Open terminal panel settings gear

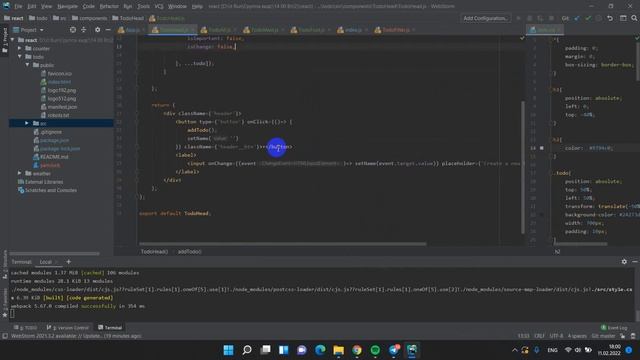pyautogui.click(x=624, y=262)
